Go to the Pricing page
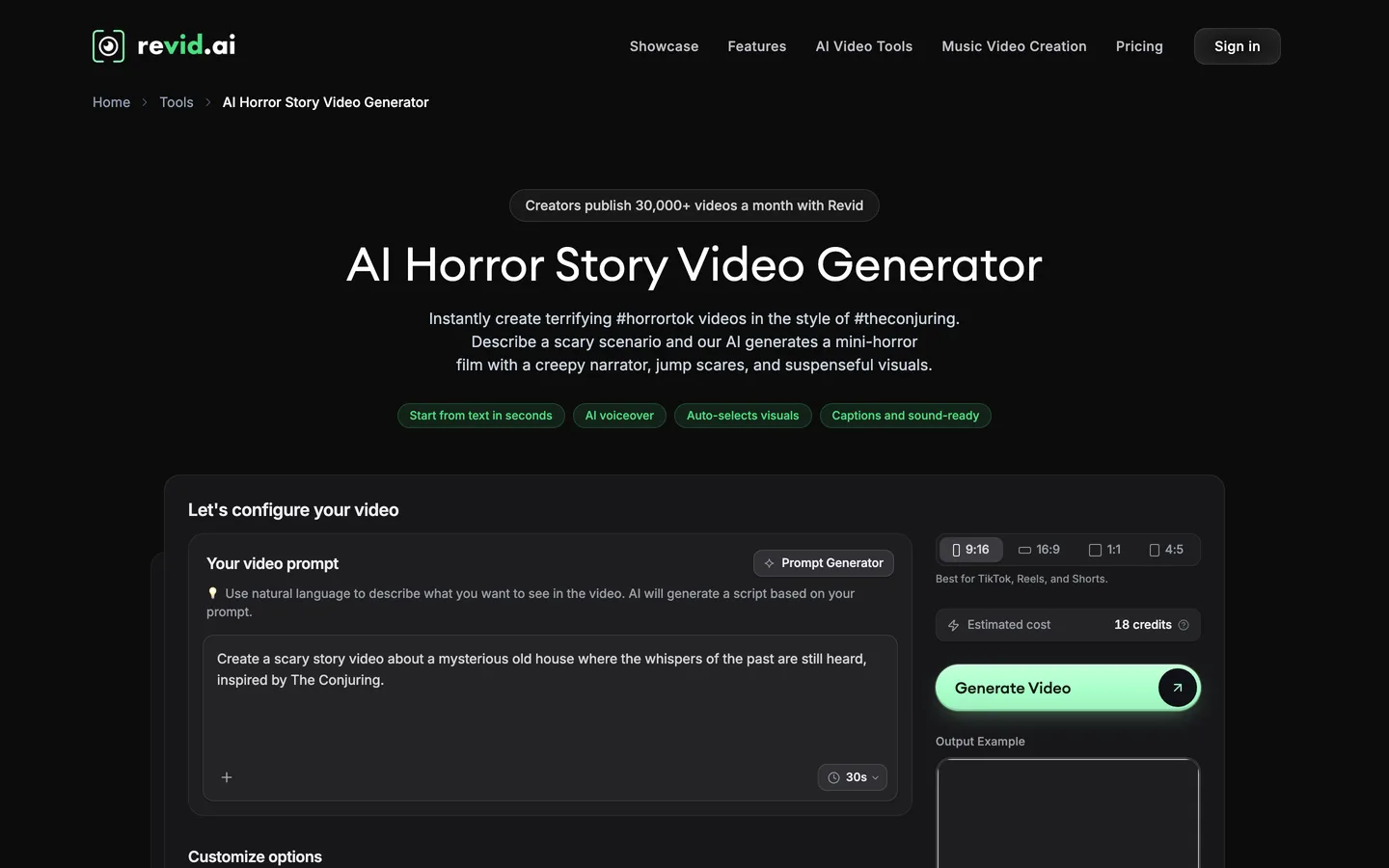1389x868 pixels. pyautogui.click(x=1139, y=46)
